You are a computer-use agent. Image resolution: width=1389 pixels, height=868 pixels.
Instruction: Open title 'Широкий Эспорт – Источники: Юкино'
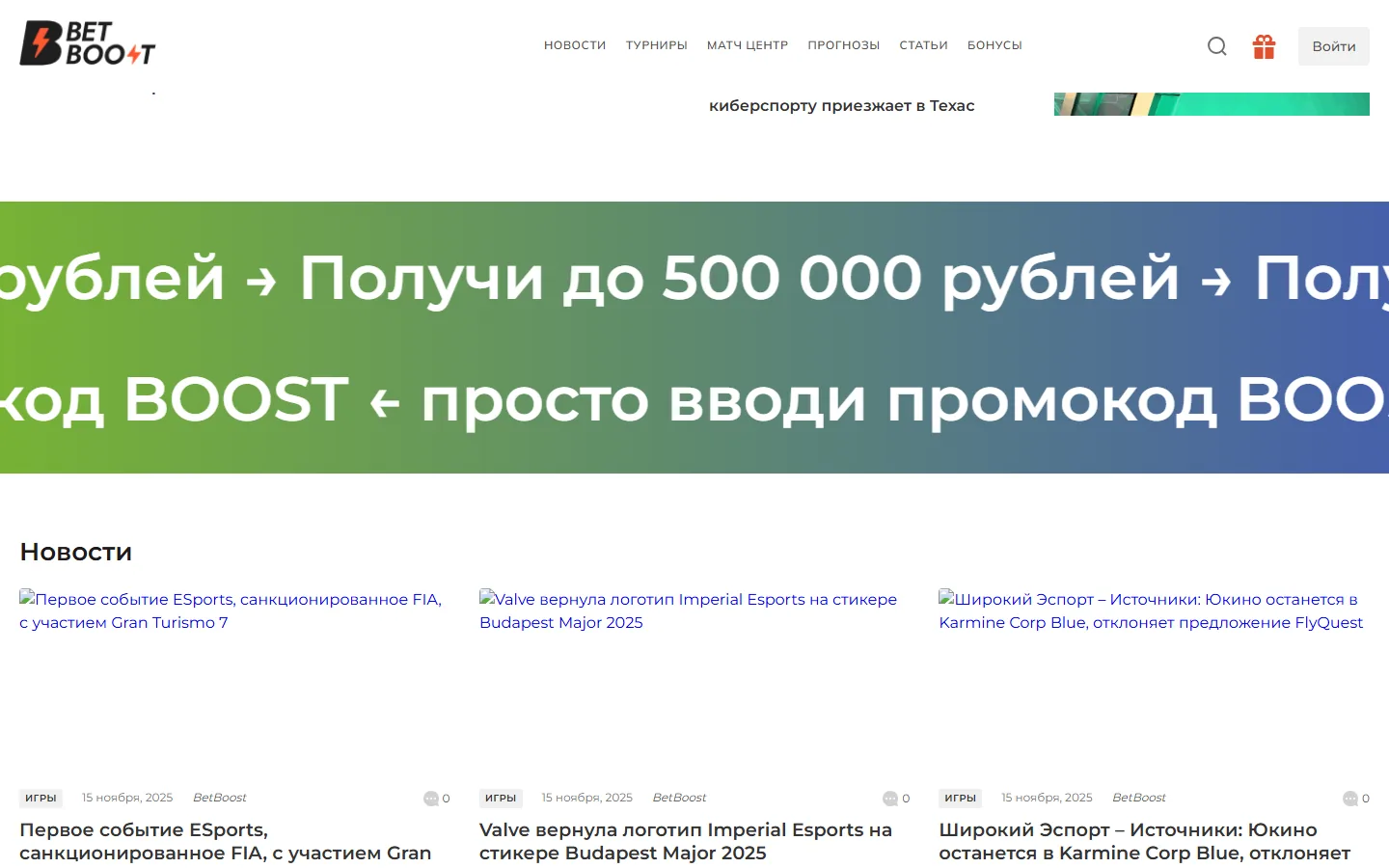point(1144,842)
